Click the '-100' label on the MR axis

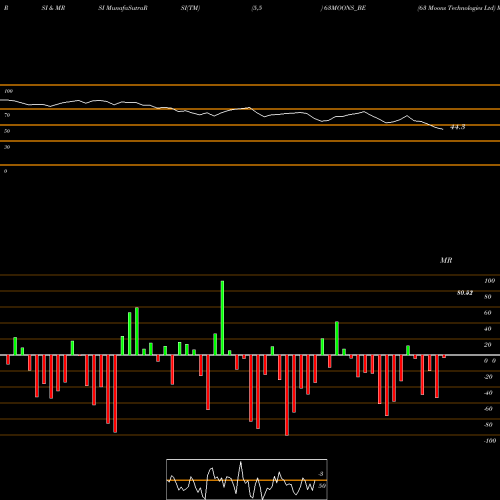point(490,441)
